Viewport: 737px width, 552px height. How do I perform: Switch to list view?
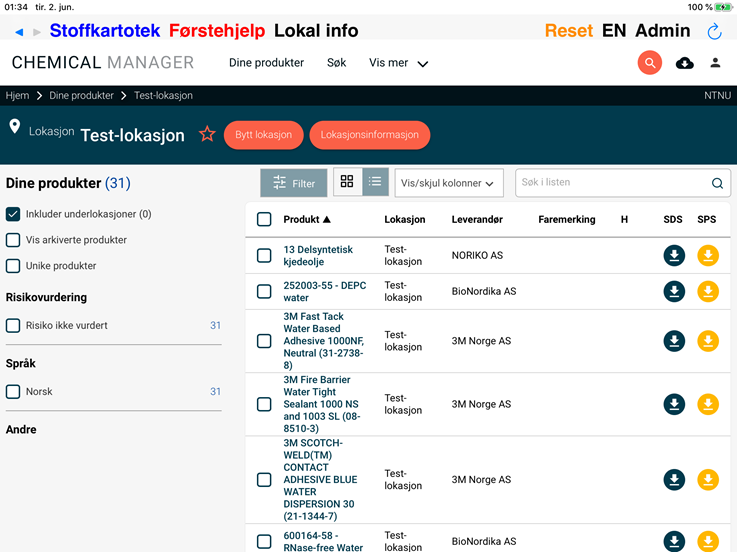[375, 181]
